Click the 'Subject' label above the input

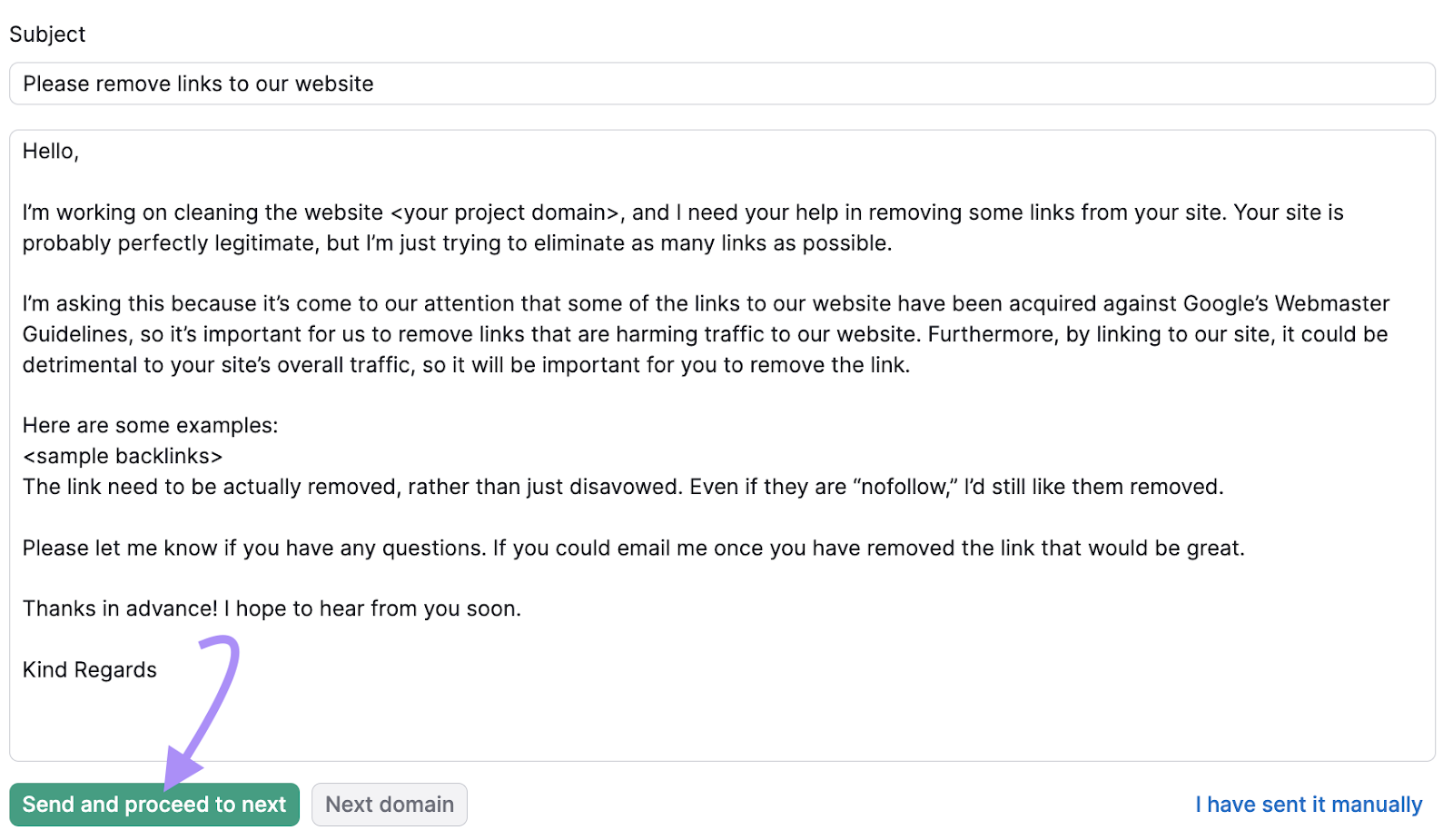[46, 34]
